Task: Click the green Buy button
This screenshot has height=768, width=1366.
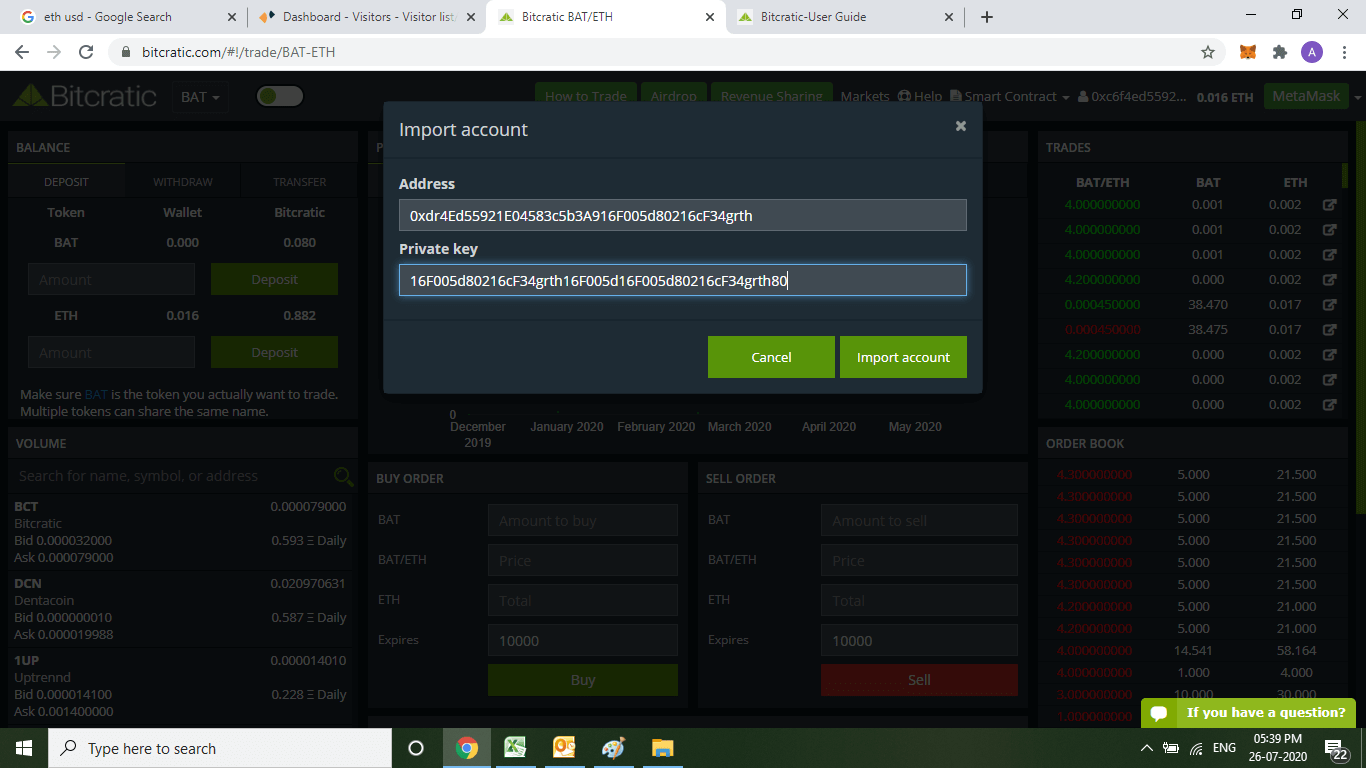Action: coord(583,680)
